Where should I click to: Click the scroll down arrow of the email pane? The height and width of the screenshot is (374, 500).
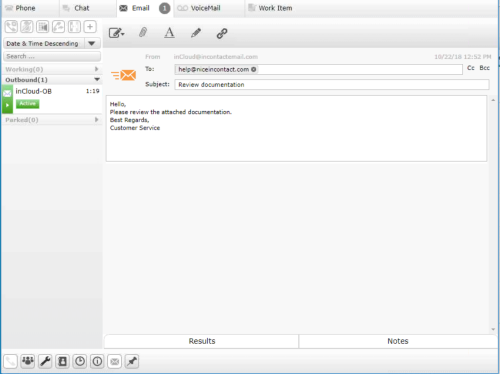point(493,329)
